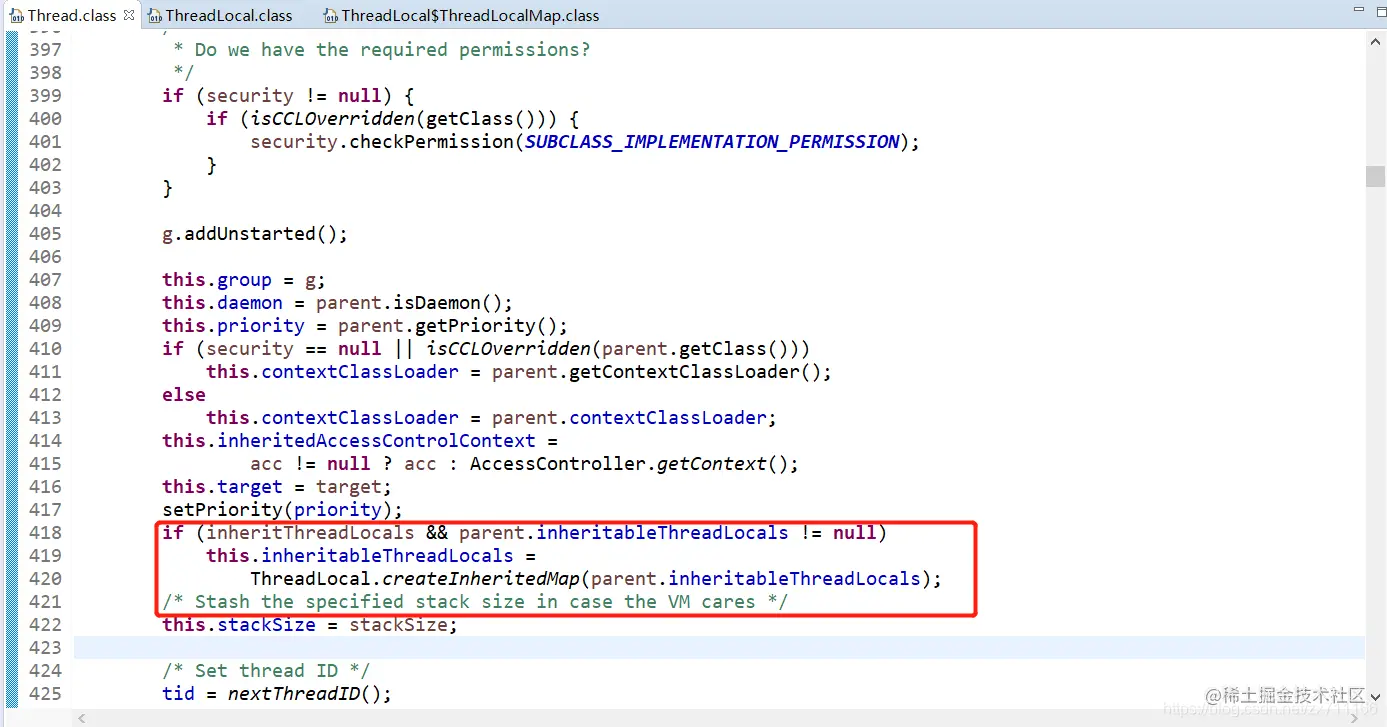The image size is (1387, 727).
Task: Grab the vertical scrollbar thumb of the editor
Action: [1376, 176]
